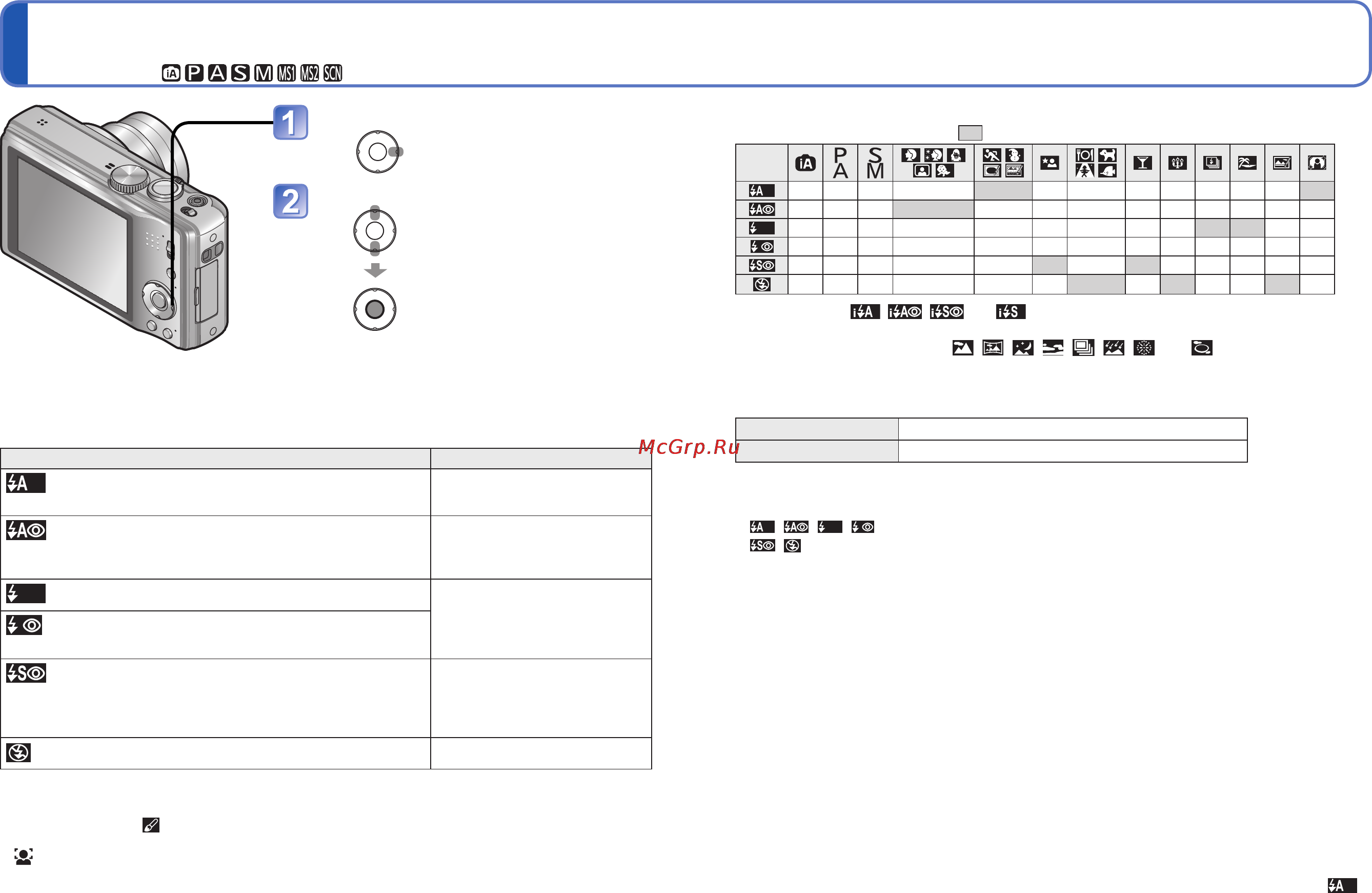Image resolution: width=1372 pixels, height=893 pixels.
Task: Click the iA auto flash icon below table
Action: pyautogui.click(x=865, y=312)
